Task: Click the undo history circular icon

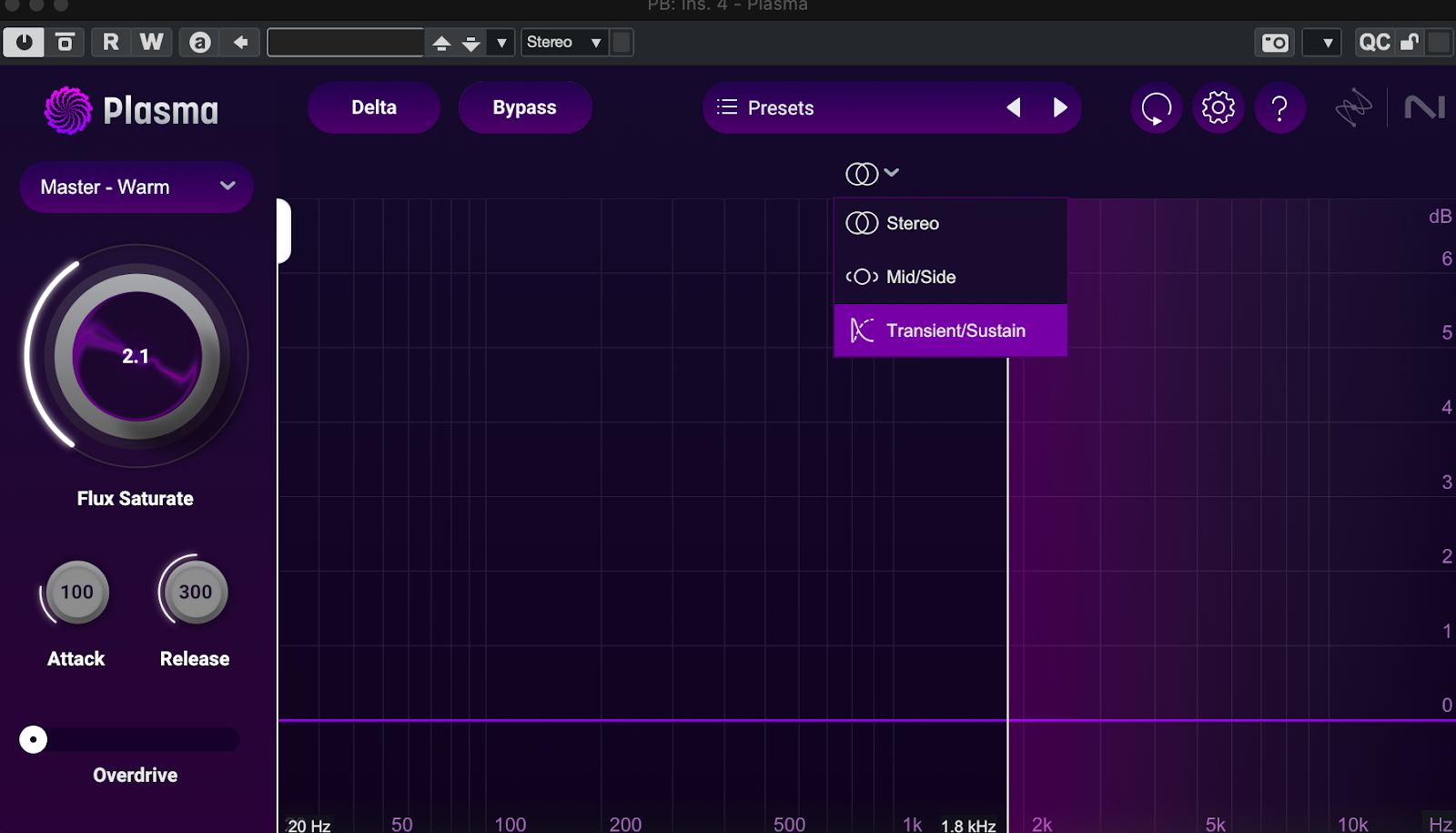Action: coord(1156,108)
